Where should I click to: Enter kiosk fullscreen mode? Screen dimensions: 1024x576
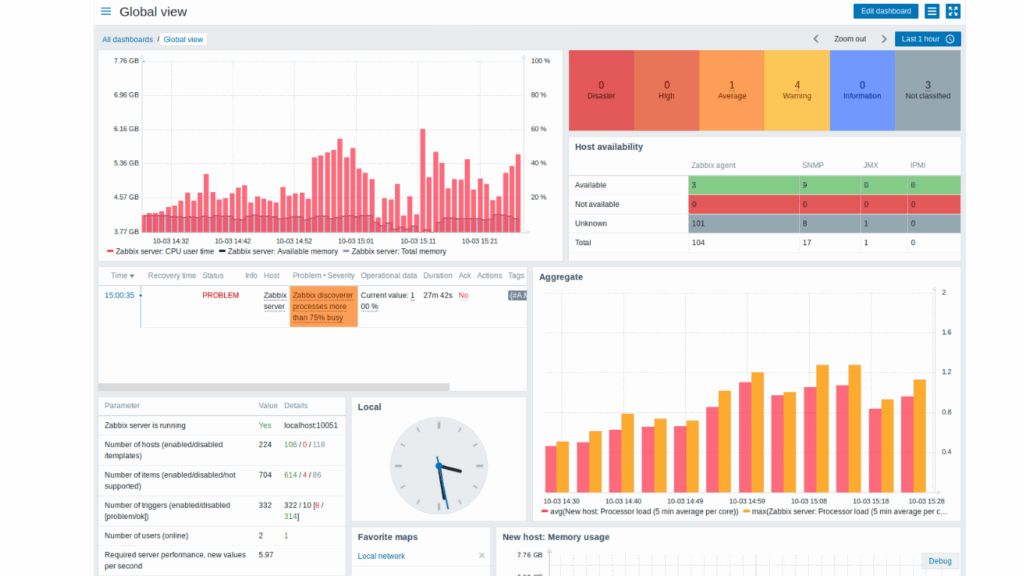point(952,11)
